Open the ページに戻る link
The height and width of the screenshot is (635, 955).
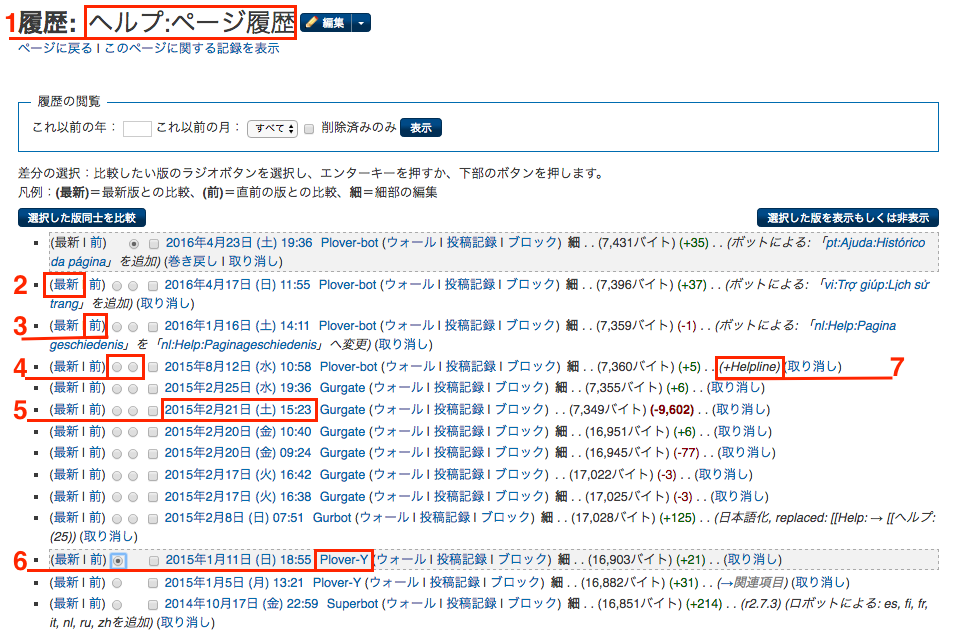(x=55, y=48)
